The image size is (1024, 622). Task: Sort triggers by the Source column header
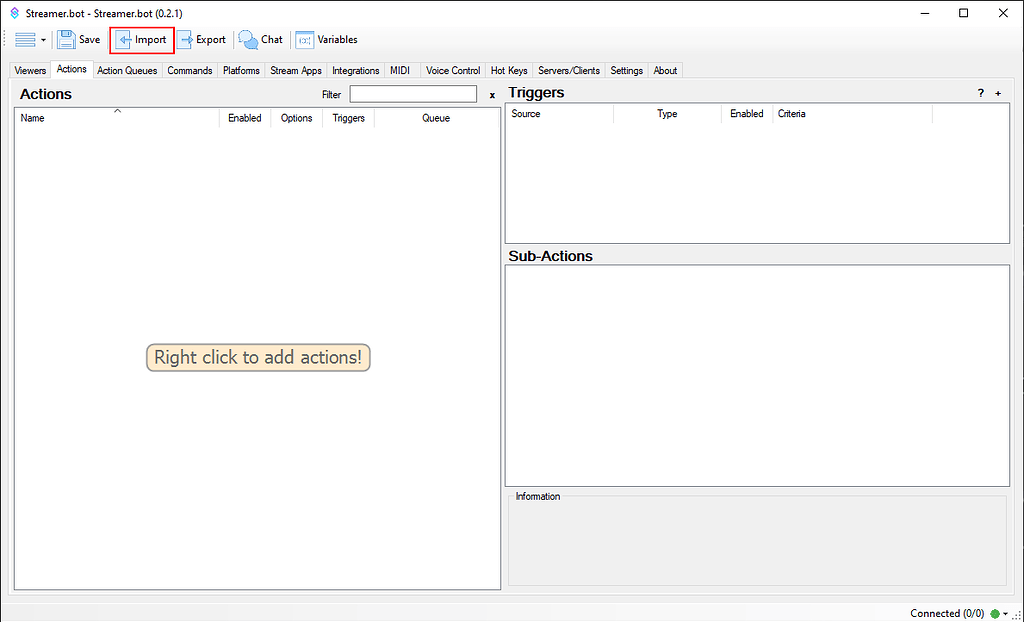pyautogui.click(x=530, y=113)
